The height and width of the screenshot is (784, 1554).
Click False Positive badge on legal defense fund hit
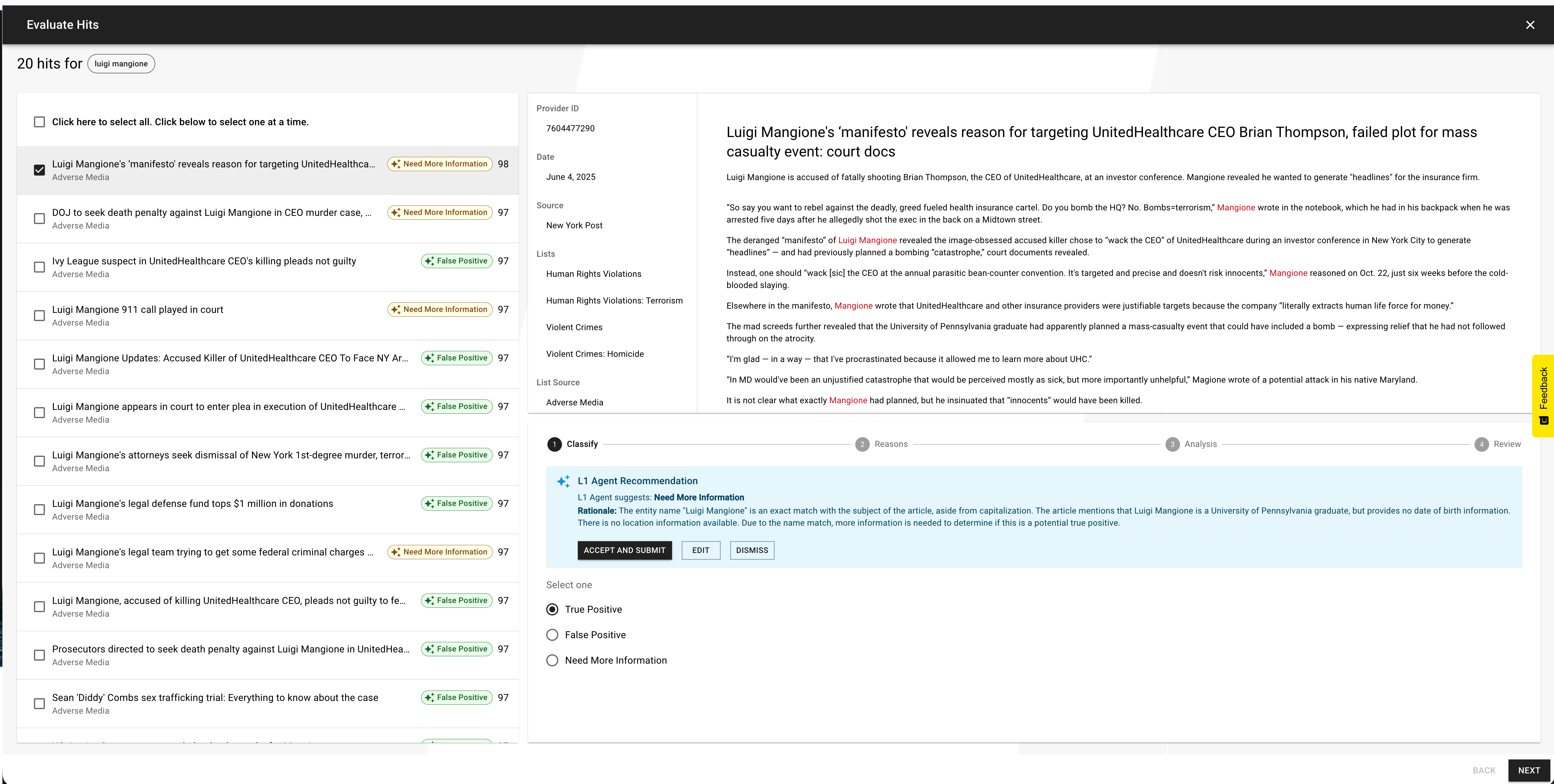click(457, 504)
